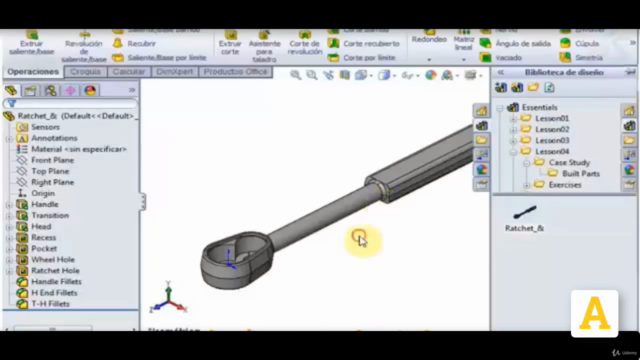Select the Pocket feature
640x360 pixels.
coord(44,248)
